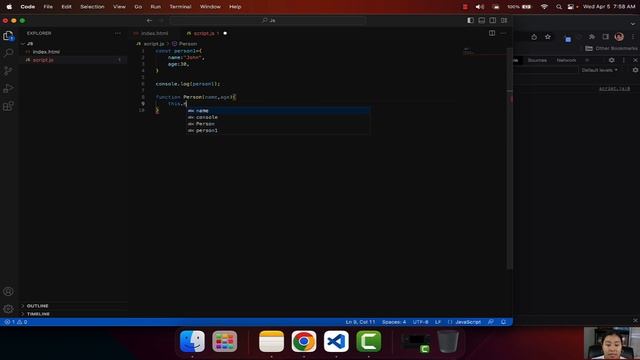Open DevTools console settings gear
The width and height of the screenshot is (640, 360).
click(x=635, y=70)
